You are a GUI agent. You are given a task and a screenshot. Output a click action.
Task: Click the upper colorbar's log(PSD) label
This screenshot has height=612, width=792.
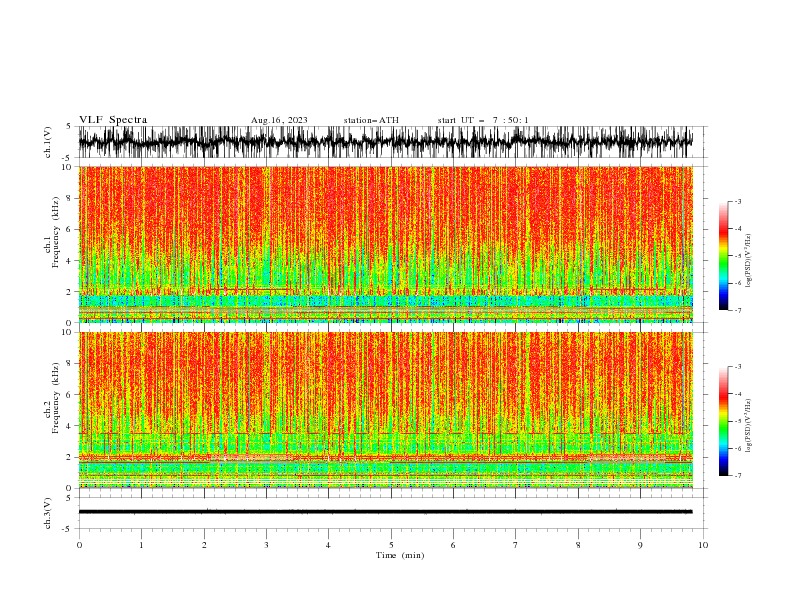click(748, 261)
